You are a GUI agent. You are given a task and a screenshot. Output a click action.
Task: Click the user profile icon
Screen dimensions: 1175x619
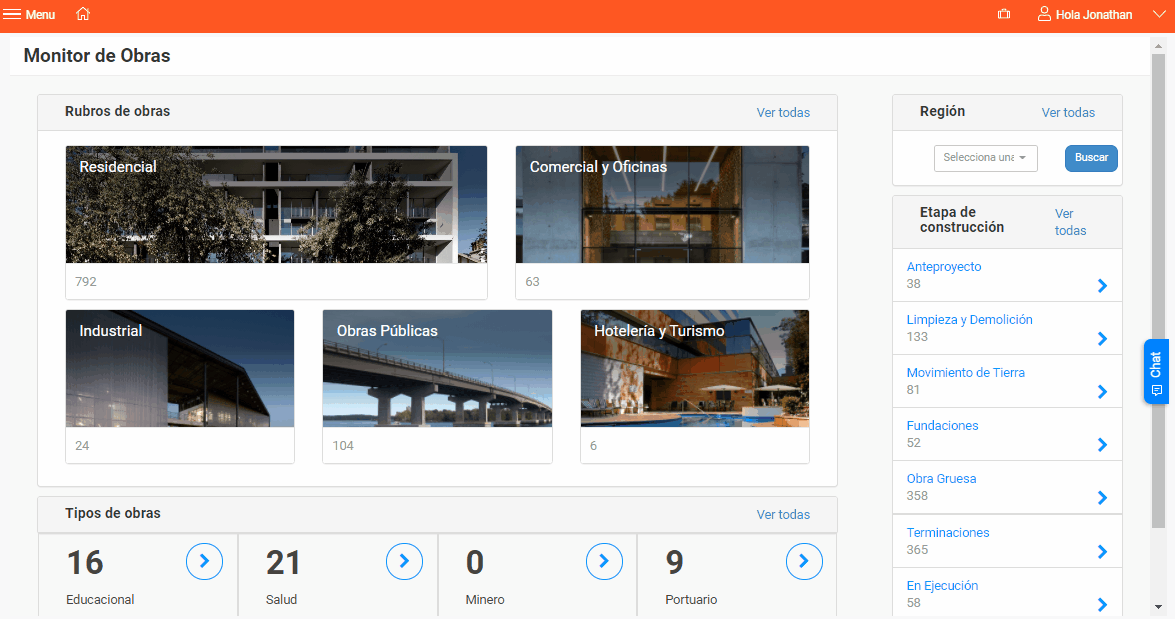click(1044, 14)
